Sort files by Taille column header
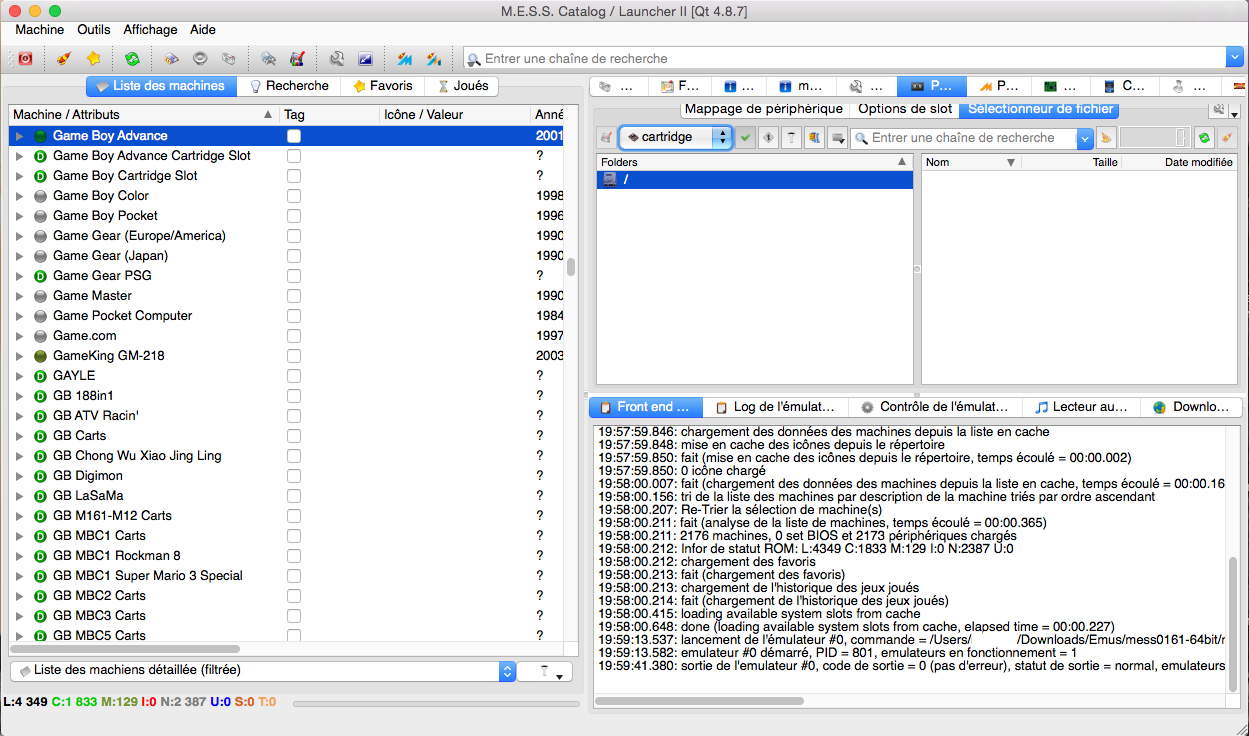 [1070, 162]
